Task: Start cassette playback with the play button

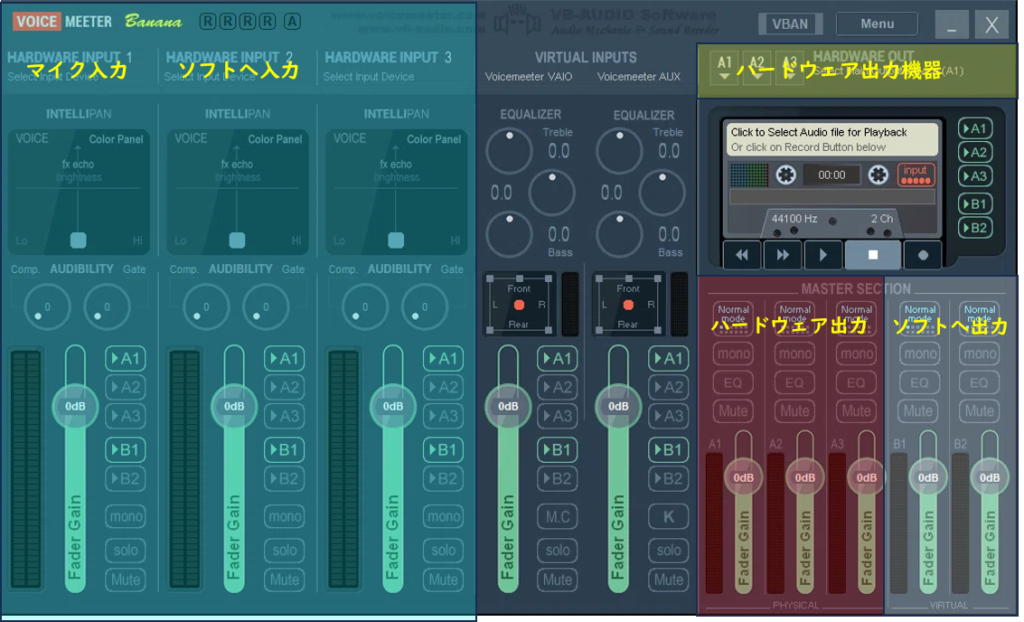Action: coord(823,255)
